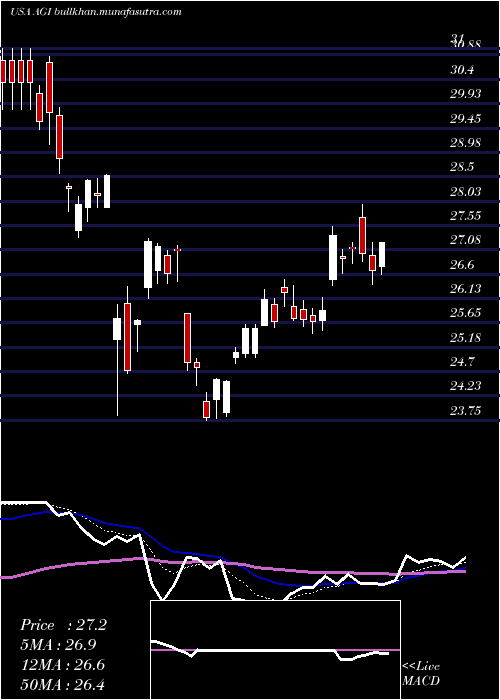Select the 24.7 price axis label
This screenshot has height=700, width=500.
tap(462, 362)
